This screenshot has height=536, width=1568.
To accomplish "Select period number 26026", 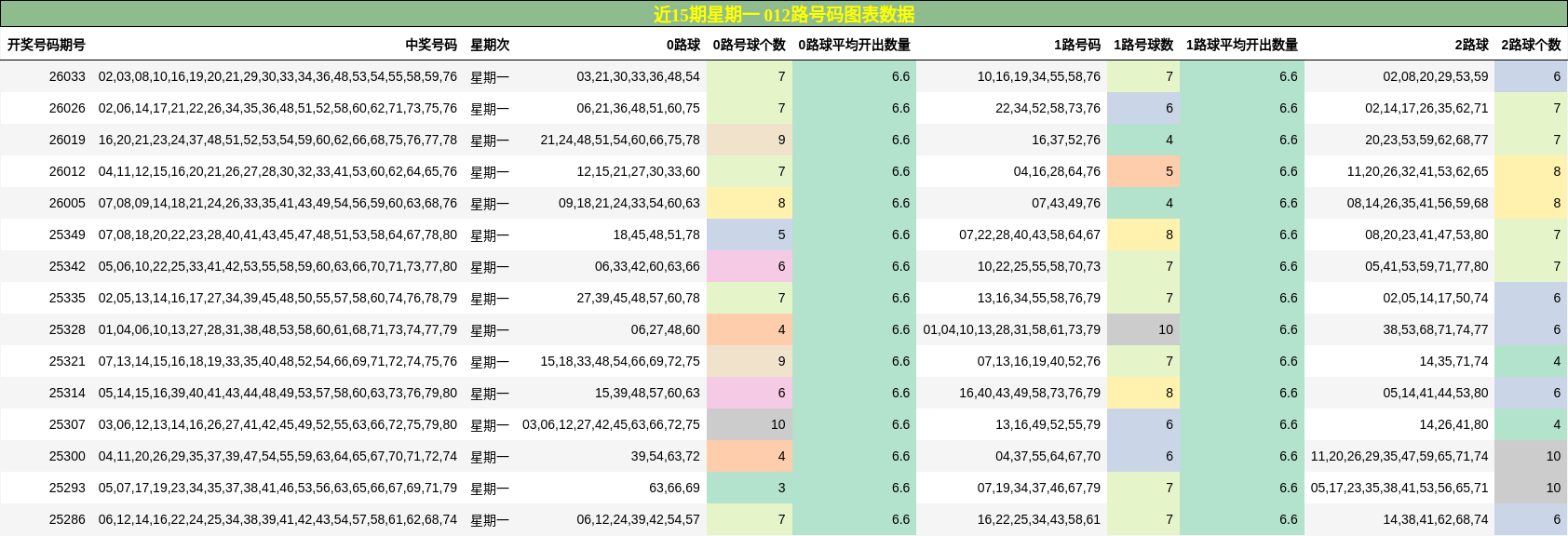I will point(67,108).
